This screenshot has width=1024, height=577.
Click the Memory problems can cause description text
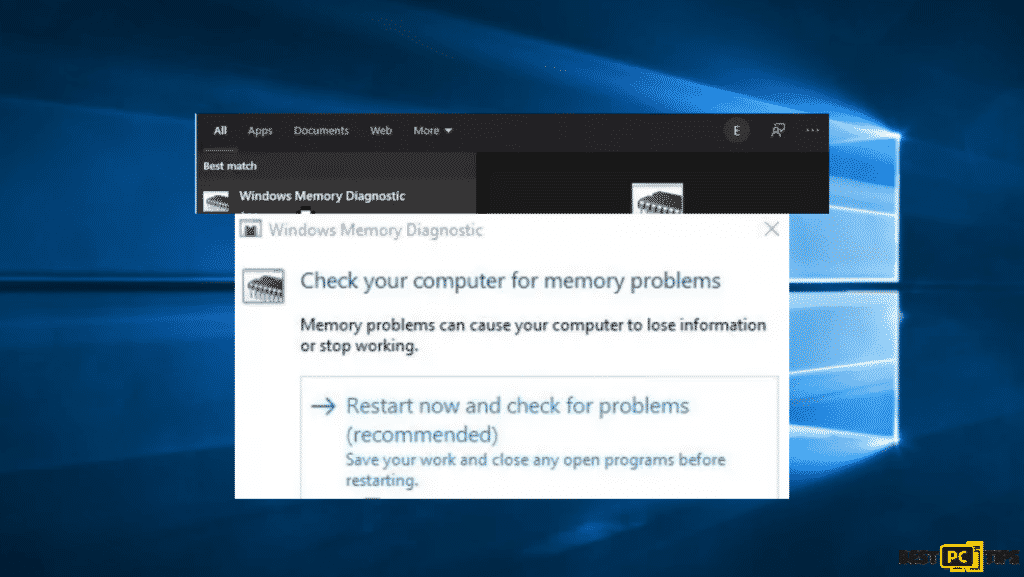(533, 335)
